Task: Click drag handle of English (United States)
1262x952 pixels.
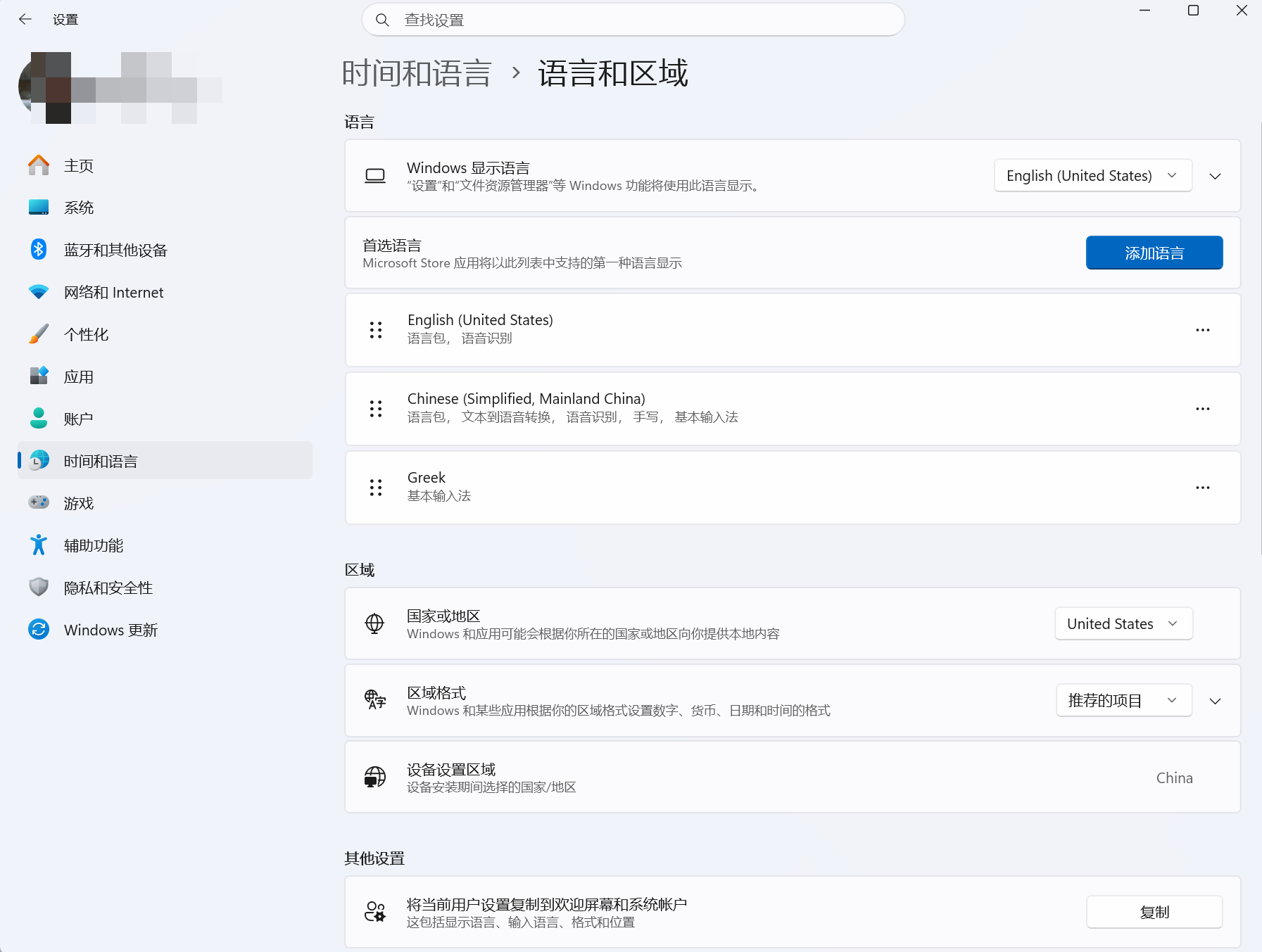Action: pos(376,330)
